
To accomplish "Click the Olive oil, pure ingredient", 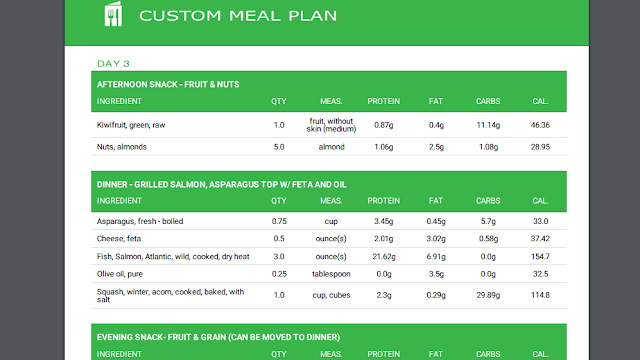I will point(120,274).
